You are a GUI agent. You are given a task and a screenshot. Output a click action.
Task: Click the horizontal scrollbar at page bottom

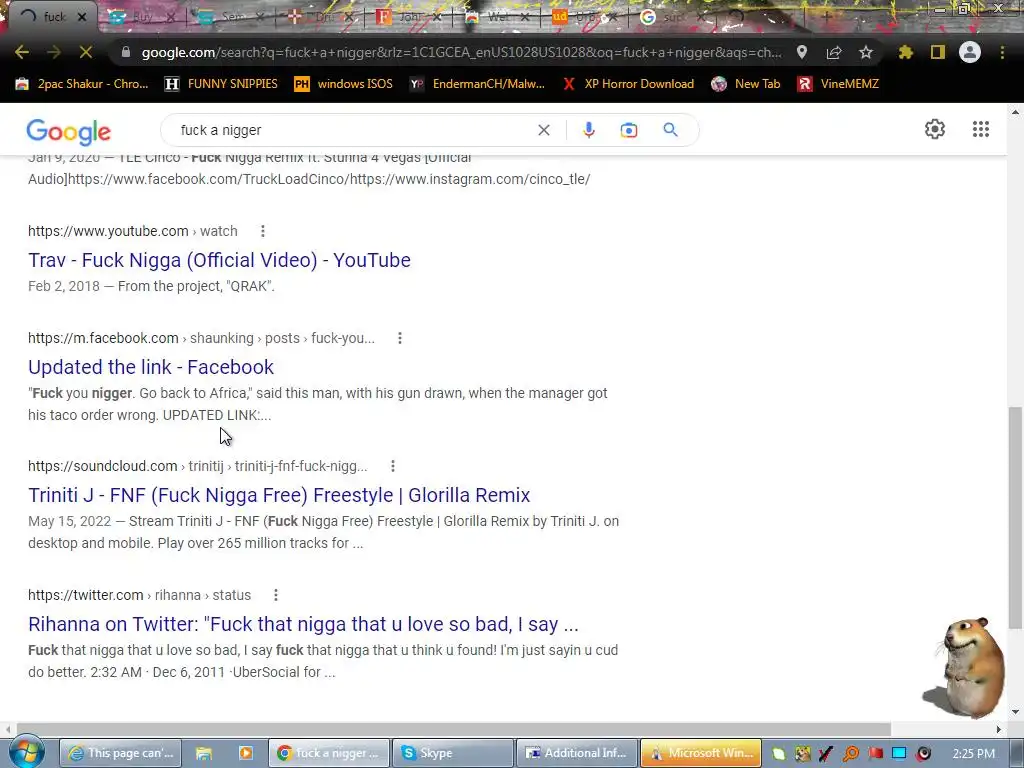coord(453,729)
